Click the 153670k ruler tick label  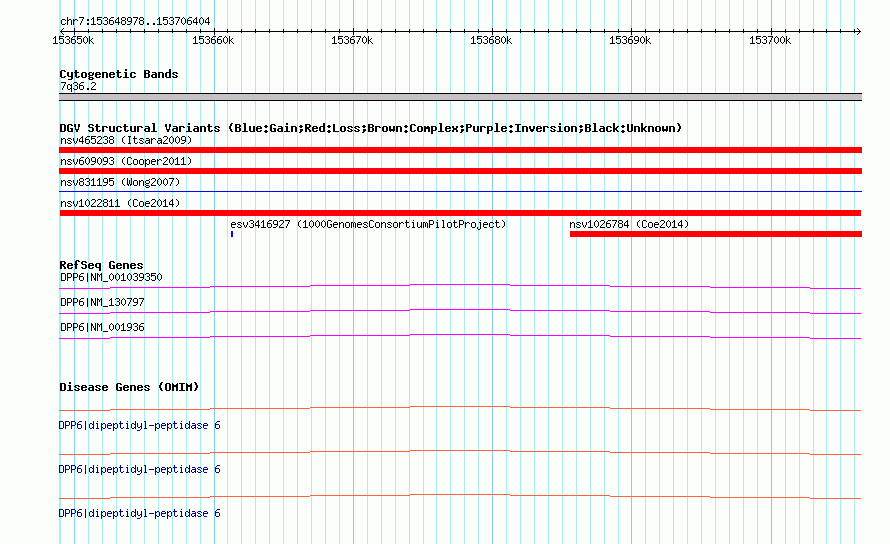[352, 40]
